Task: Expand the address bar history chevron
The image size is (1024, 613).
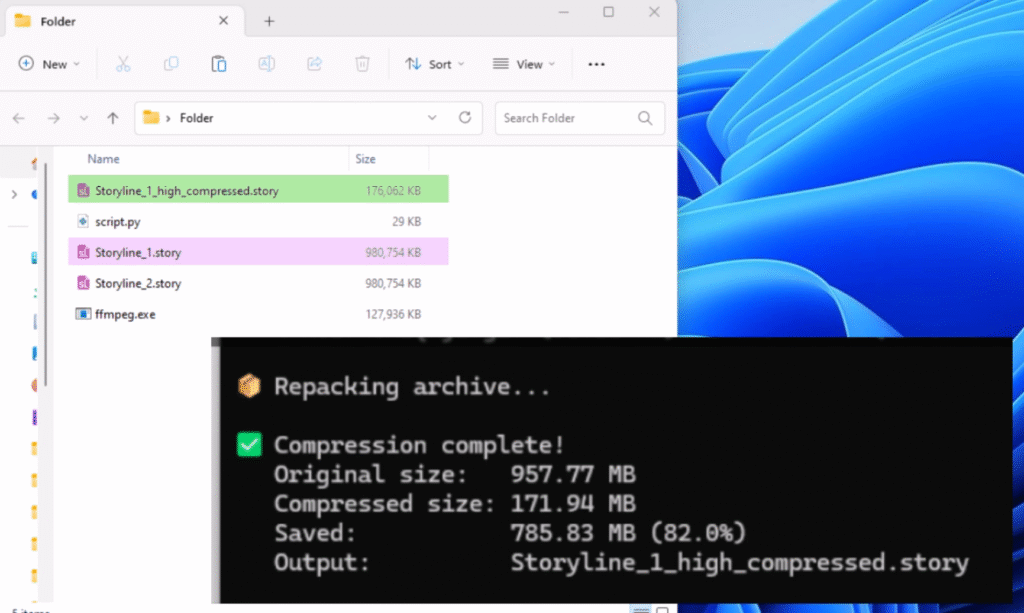Action: tap(432, 118)
